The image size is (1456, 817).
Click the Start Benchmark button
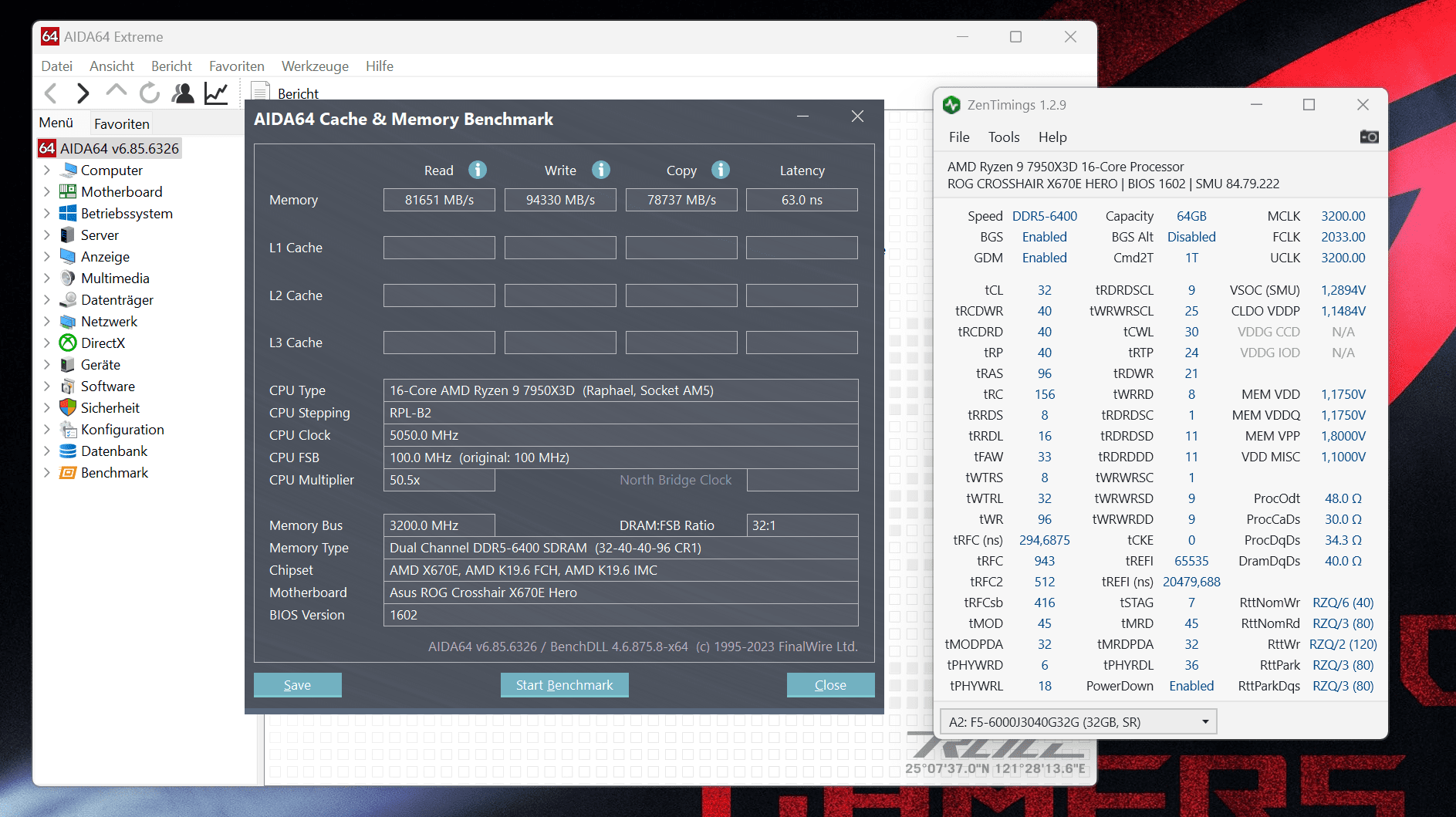565,685
